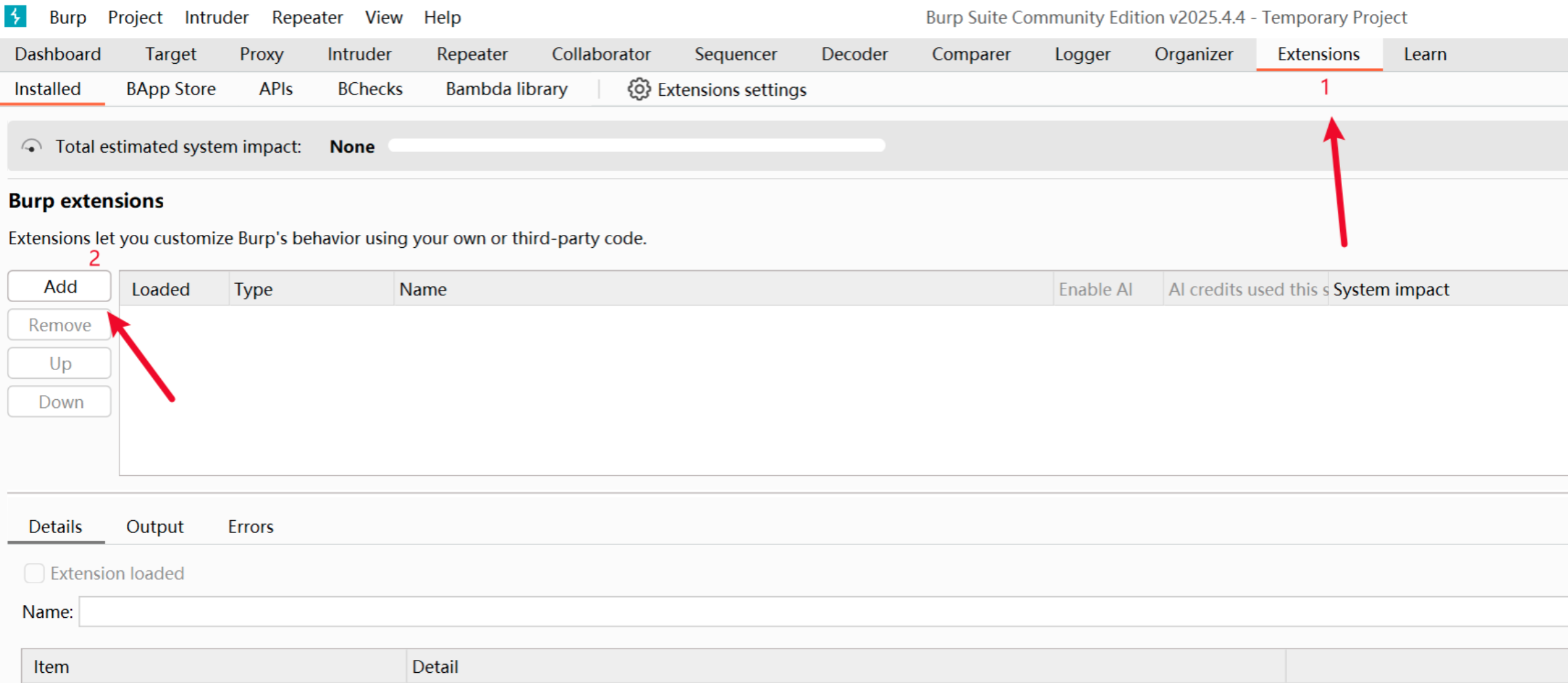The image size is (1568, 683).
Task: Click the system impact progress bar
Action: [x=636, y=145]
